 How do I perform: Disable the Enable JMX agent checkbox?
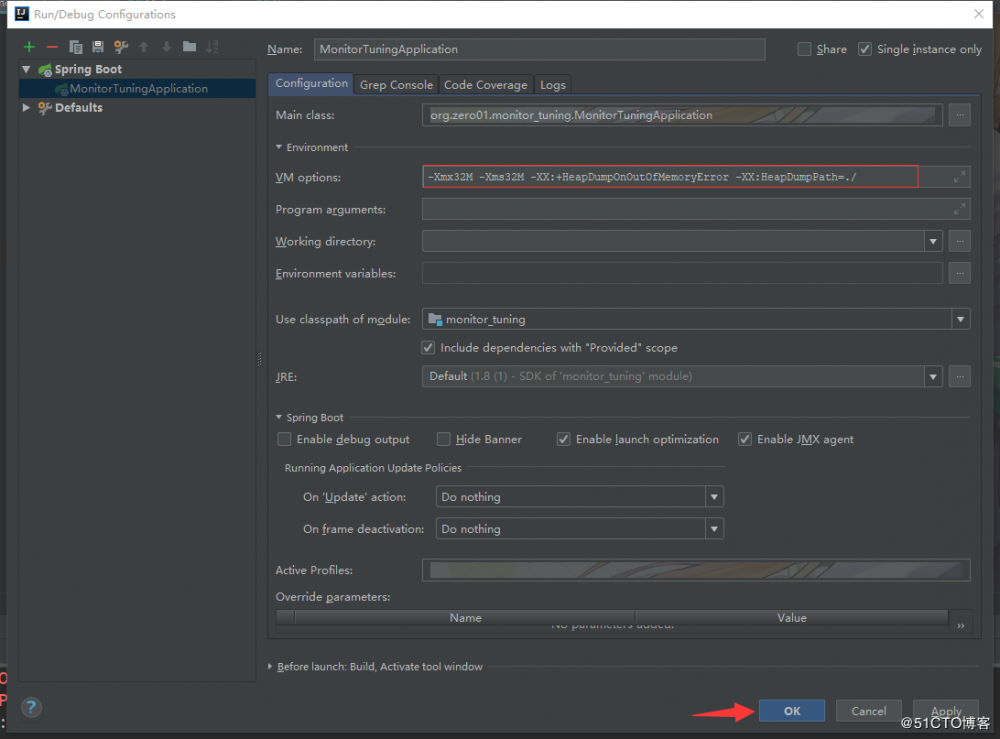click(x=745, y=439)
